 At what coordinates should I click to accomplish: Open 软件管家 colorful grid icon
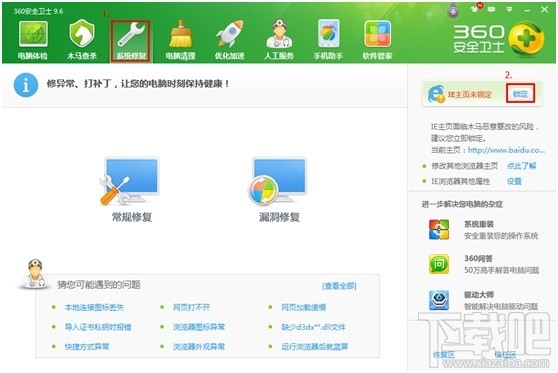tap(378, 34)
